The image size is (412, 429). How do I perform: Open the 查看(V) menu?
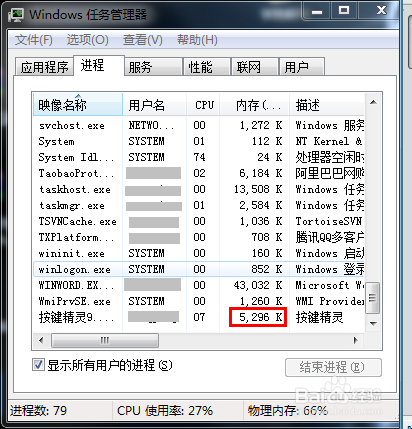(143, 40)
